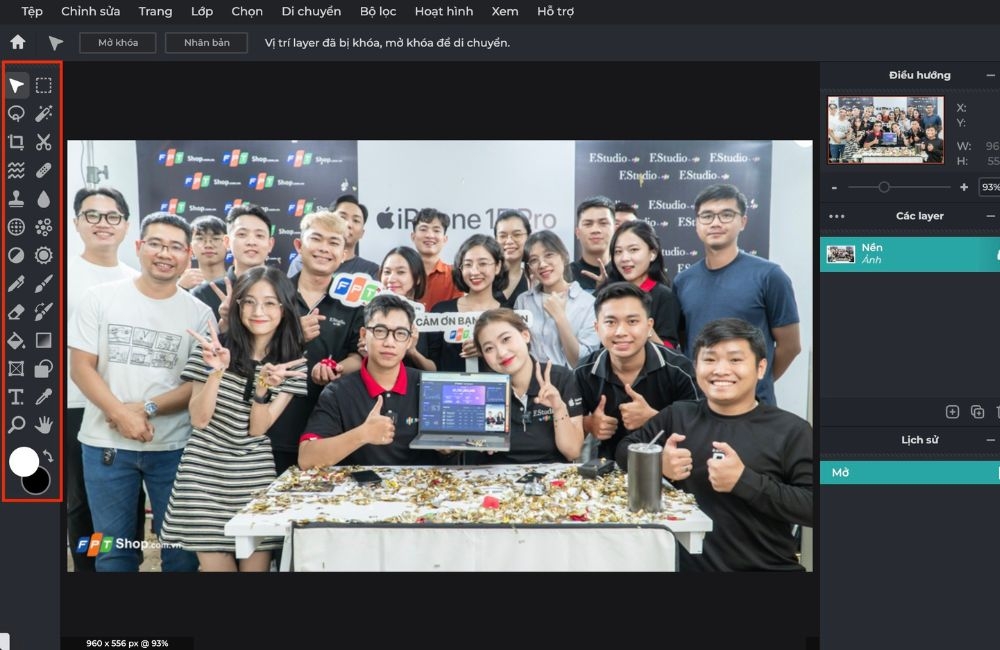Select the Crop tool

18,141
